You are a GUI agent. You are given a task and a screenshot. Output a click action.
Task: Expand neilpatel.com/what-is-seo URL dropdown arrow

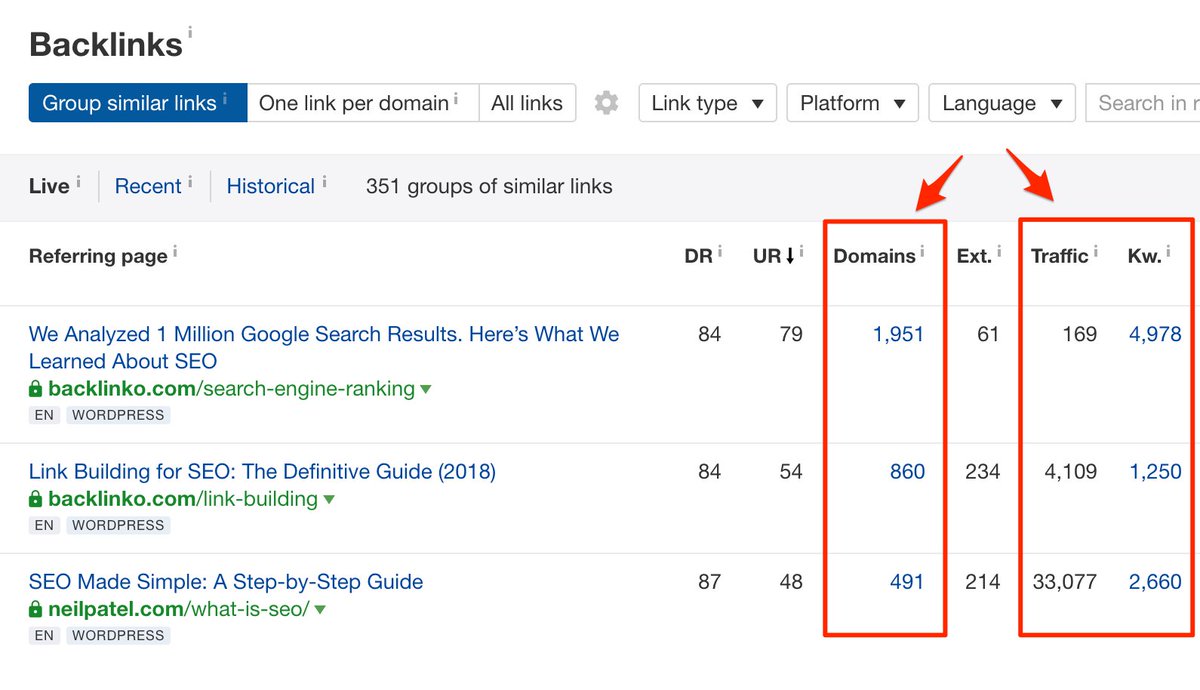click(321, 609)
